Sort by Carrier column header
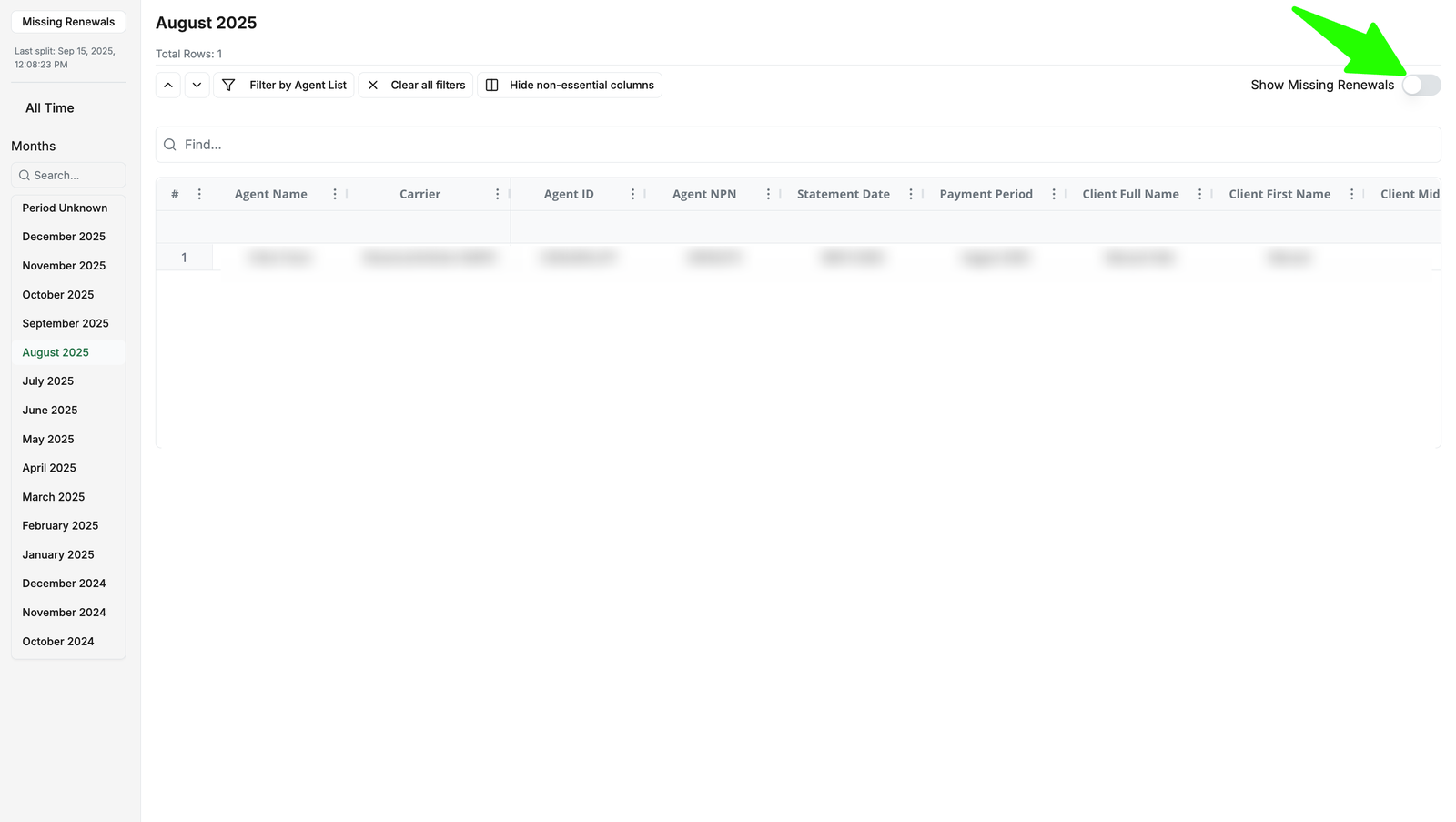Screen dimensions: 1456x822 (420, 194)
